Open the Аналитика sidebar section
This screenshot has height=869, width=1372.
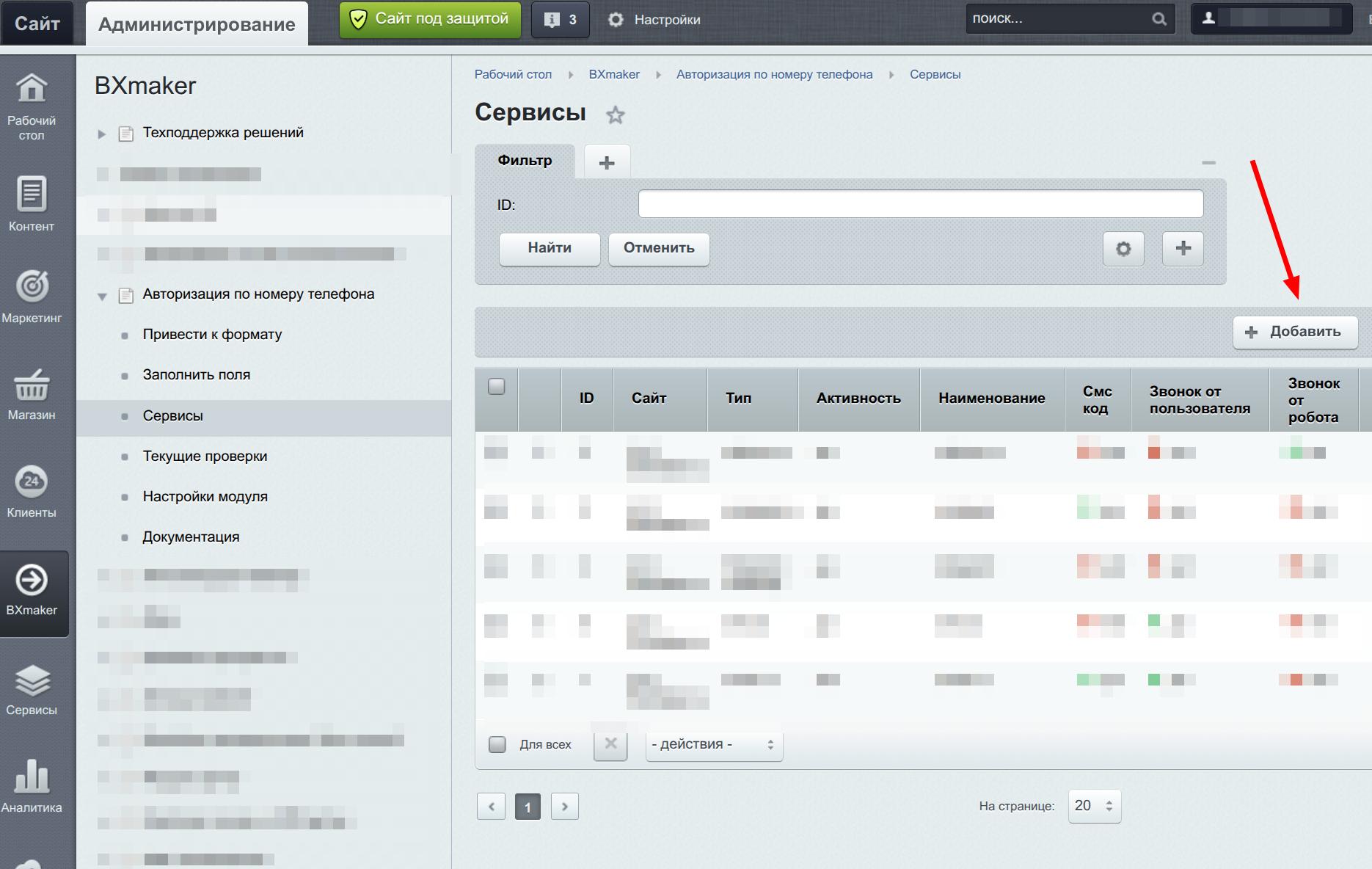pos(32,786)
